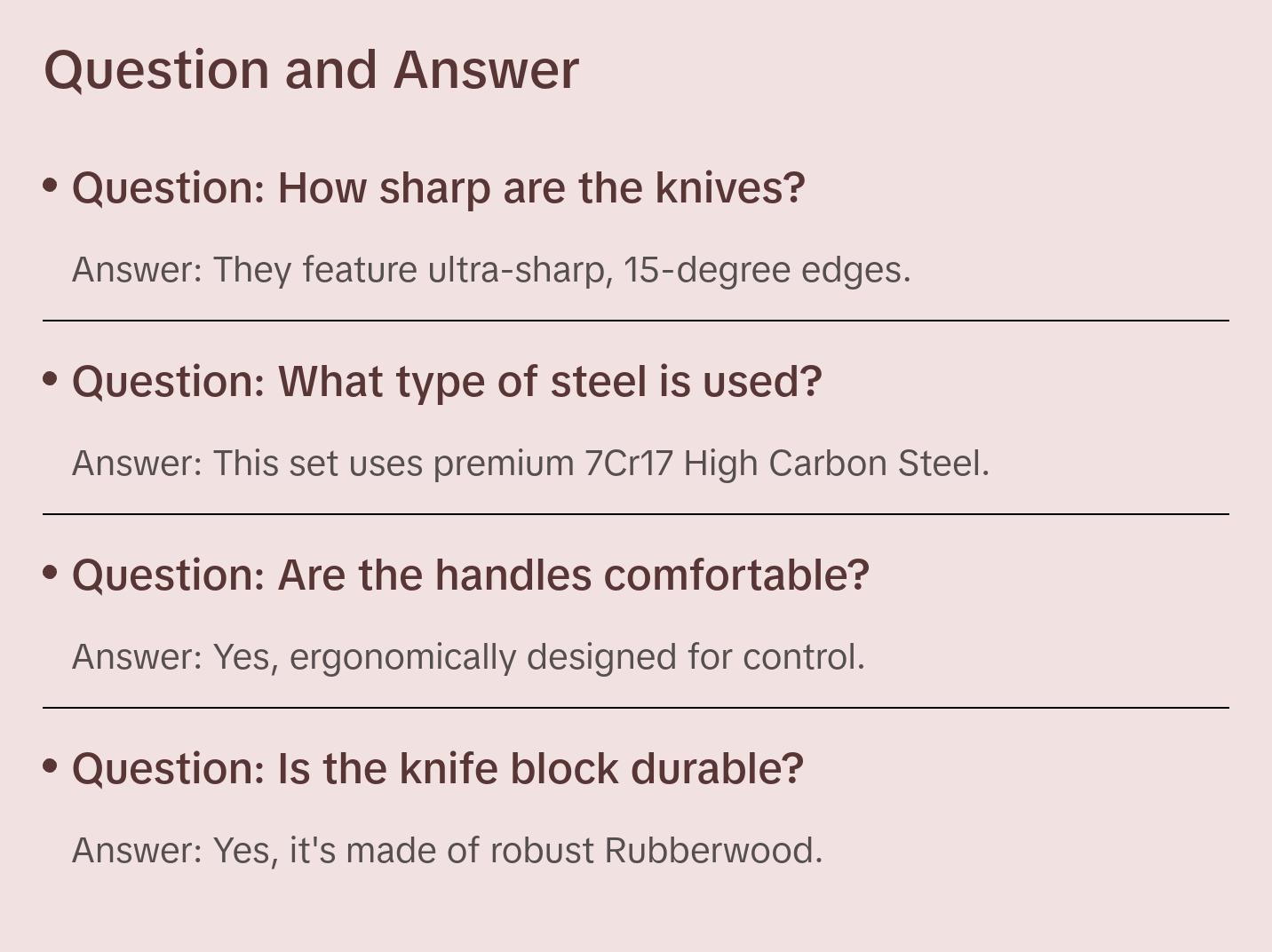Select the answer mentioning 7Cr17 High Carbon Steel
This screenshot has height=952, width=1272.
click(x=530, y=464)
